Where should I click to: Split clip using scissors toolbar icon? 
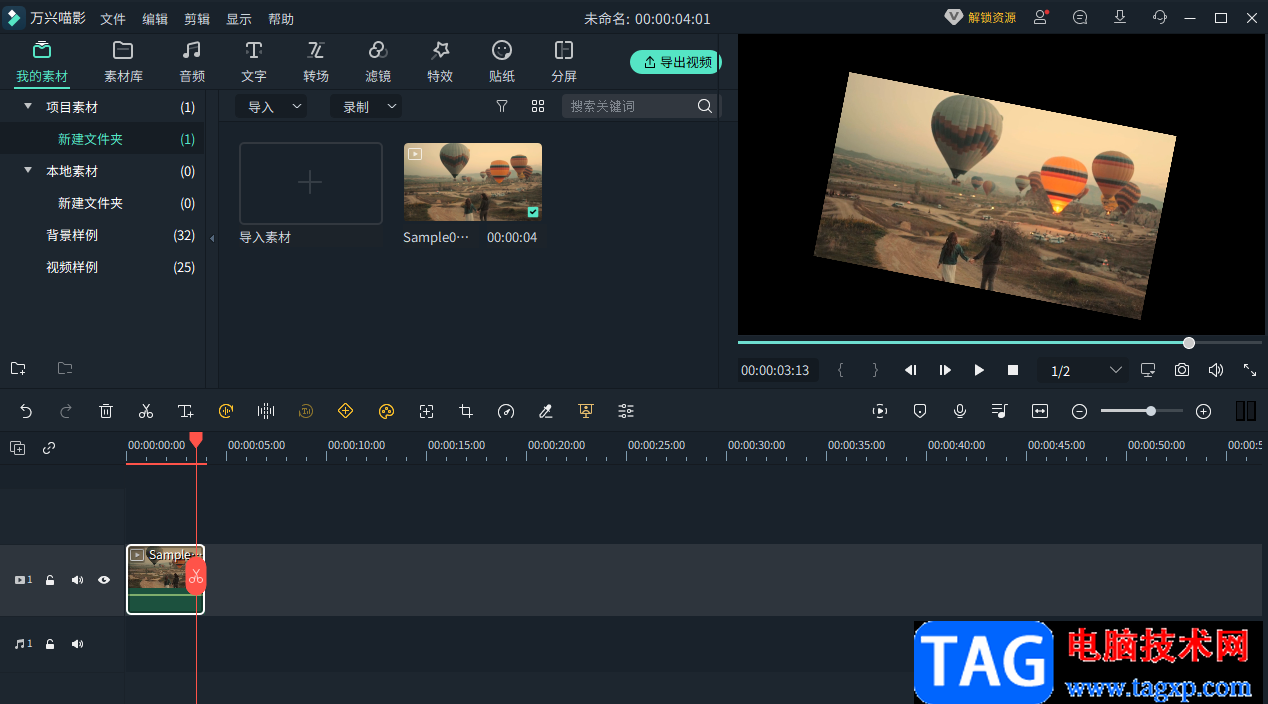click(146, 411)
